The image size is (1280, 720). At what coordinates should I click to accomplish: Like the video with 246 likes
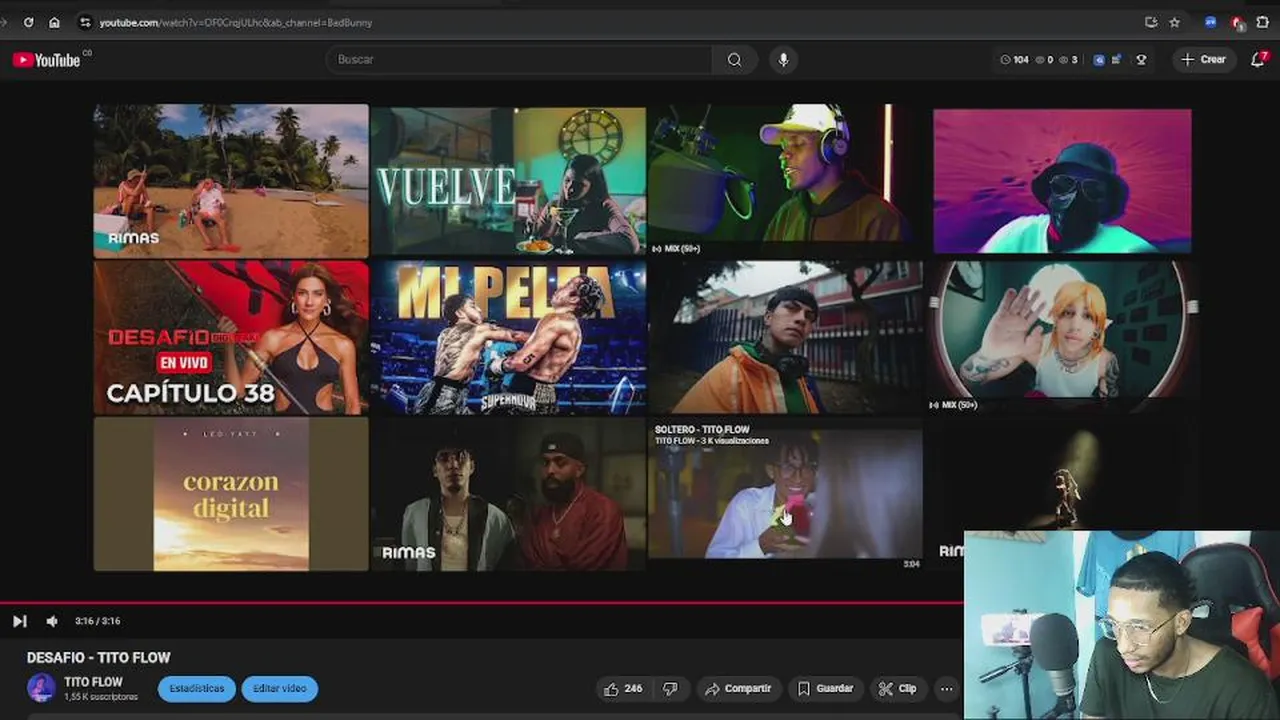click(x=622, y=689)
